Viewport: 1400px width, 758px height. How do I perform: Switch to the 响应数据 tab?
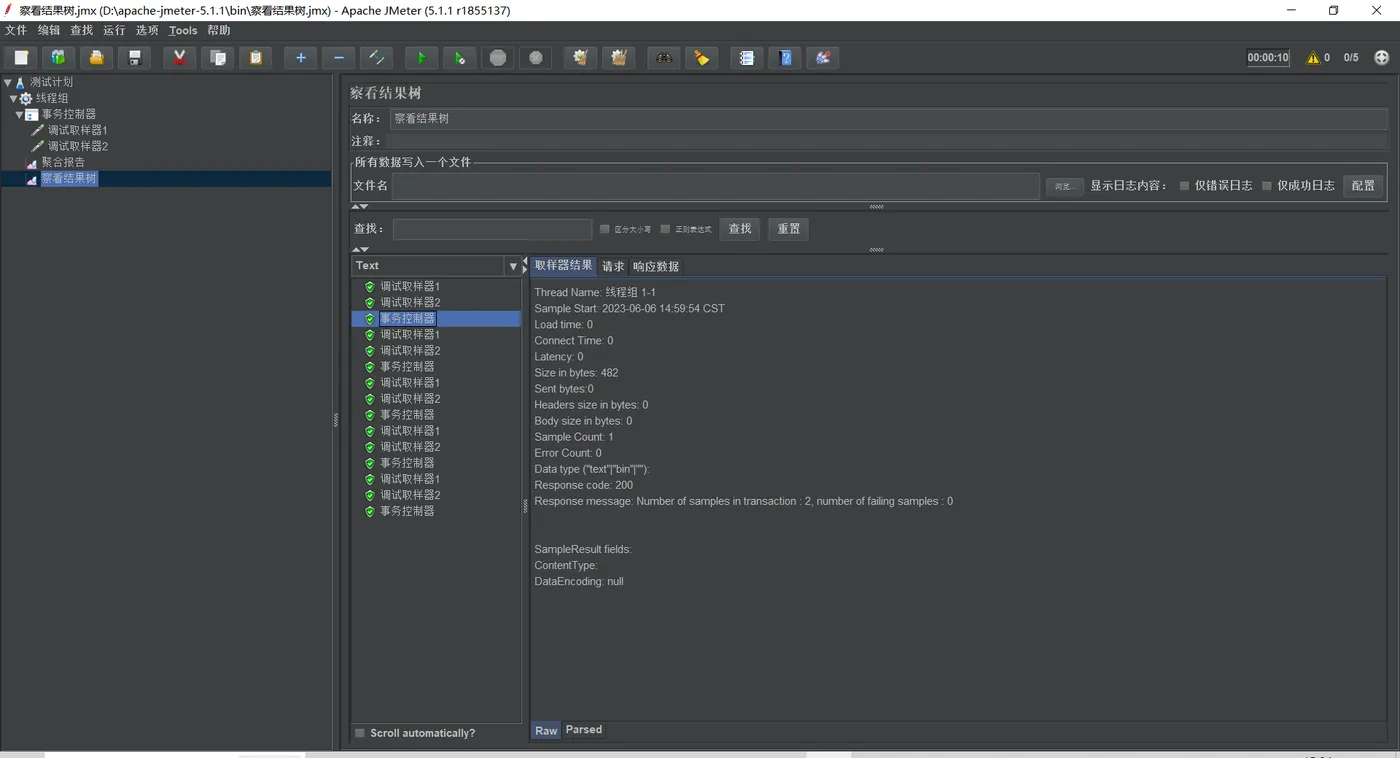click(x=656, y=266)
